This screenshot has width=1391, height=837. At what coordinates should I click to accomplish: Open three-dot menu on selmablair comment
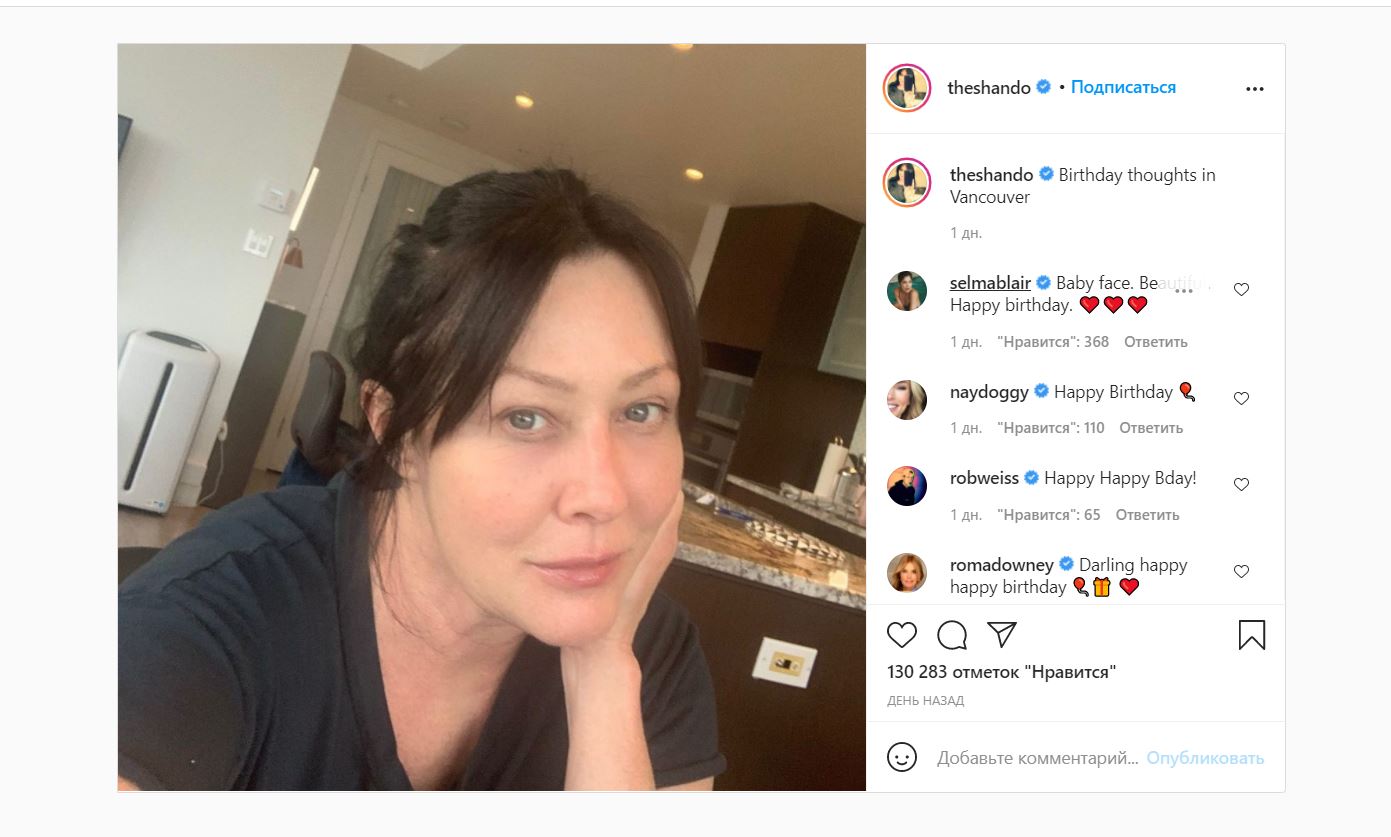point(1184,290)
